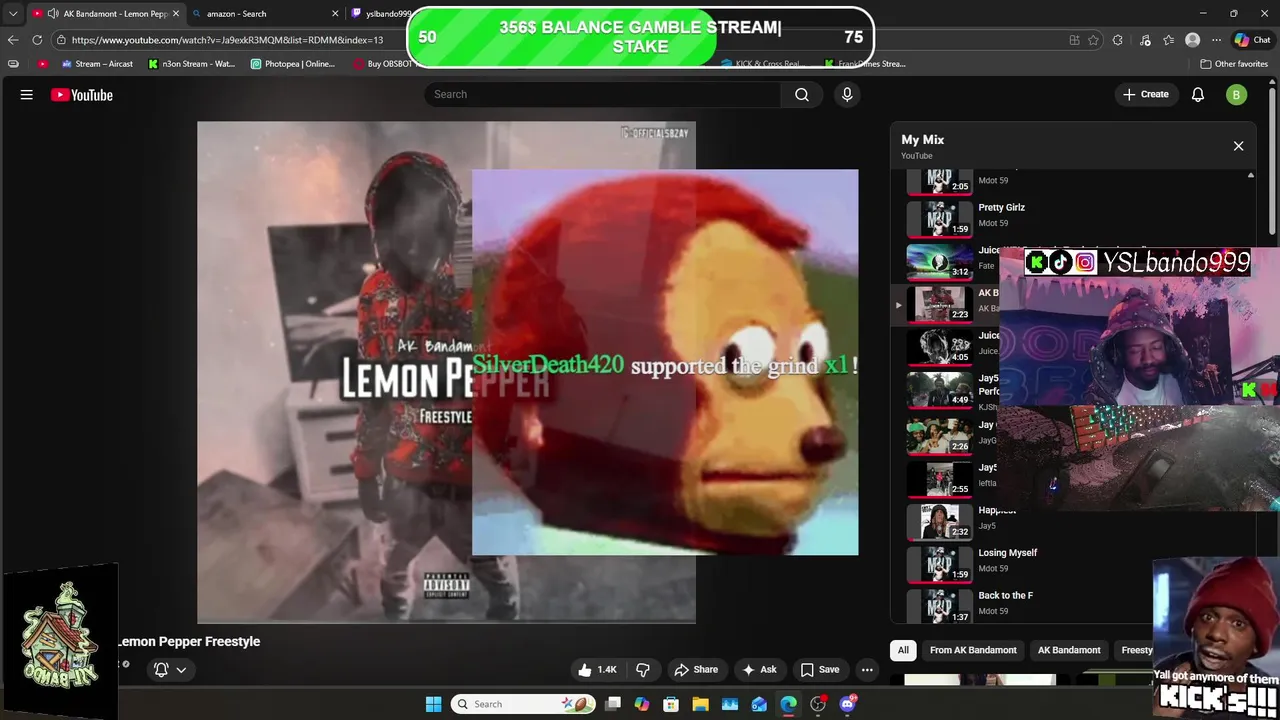Screen dimensions: 1280x720
Task: Open the YouTube guide hamburger menu
Action: pyautogui.click(x=27, y=95)
